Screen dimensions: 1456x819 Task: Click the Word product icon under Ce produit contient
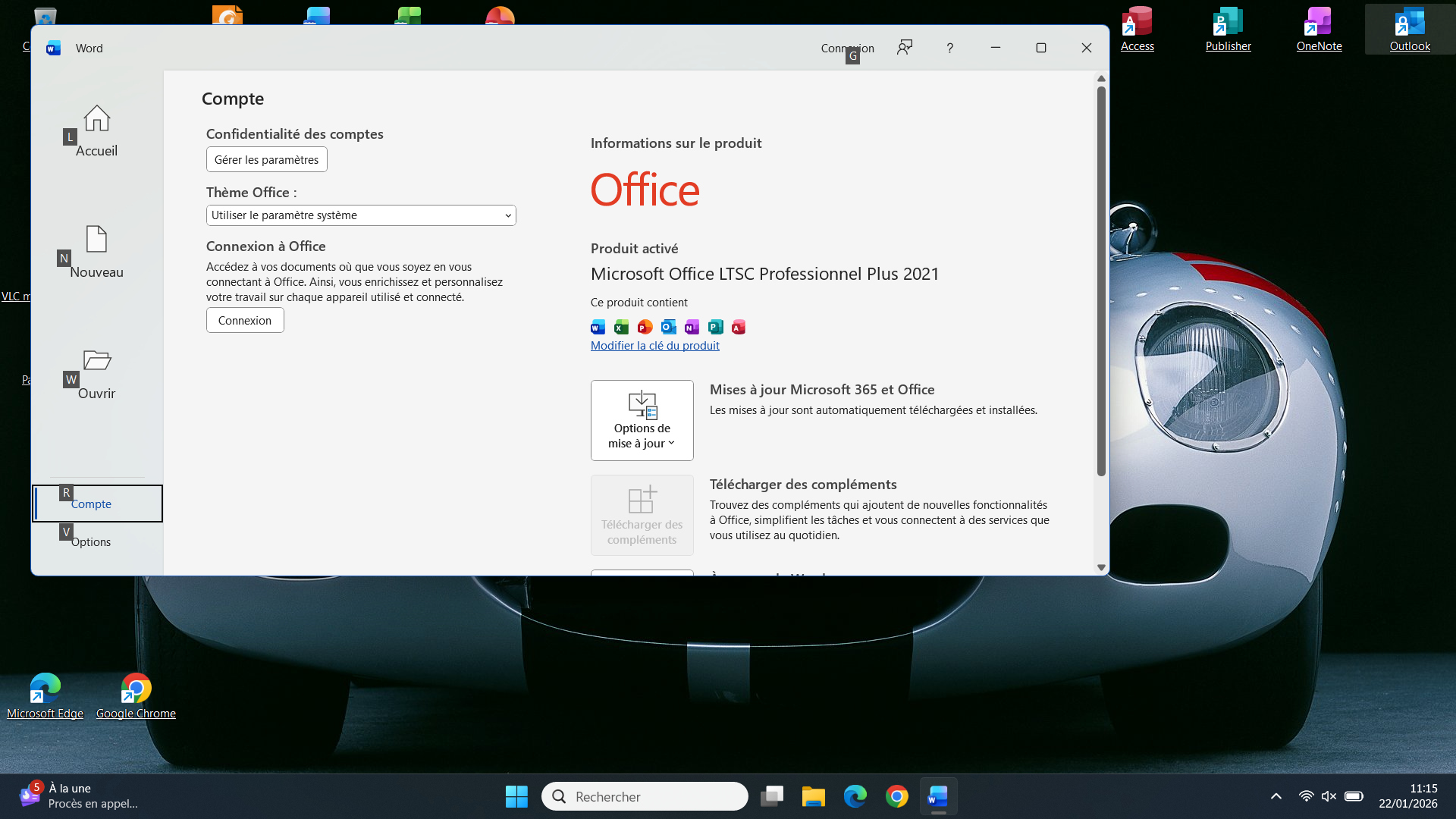pos(598,327)
